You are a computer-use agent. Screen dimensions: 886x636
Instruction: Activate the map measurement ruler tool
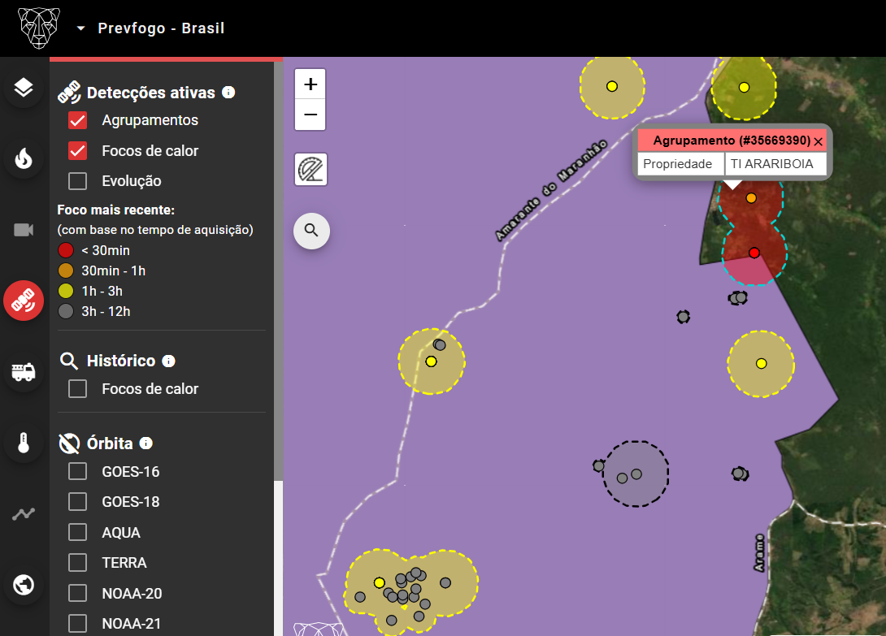[x=311, y=169]
